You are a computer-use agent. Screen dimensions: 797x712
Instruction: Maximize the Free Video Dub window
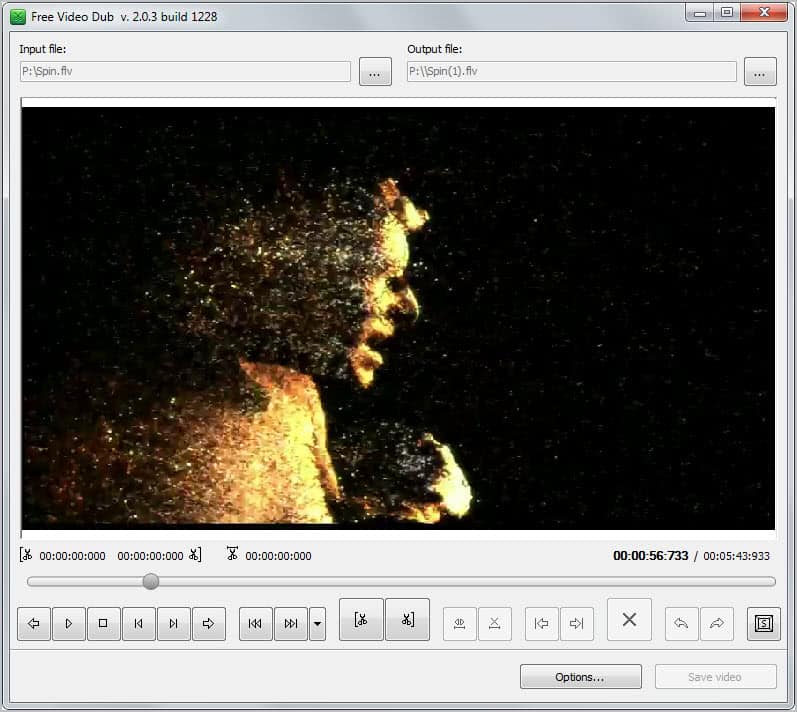pos(727,12)
